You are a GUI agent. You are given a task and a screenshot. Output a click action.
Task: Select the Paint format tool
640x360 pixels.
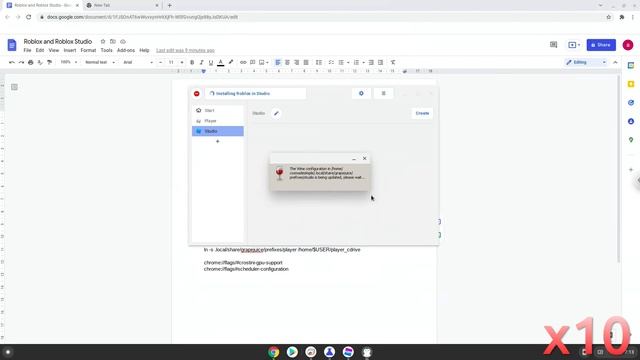49,62
